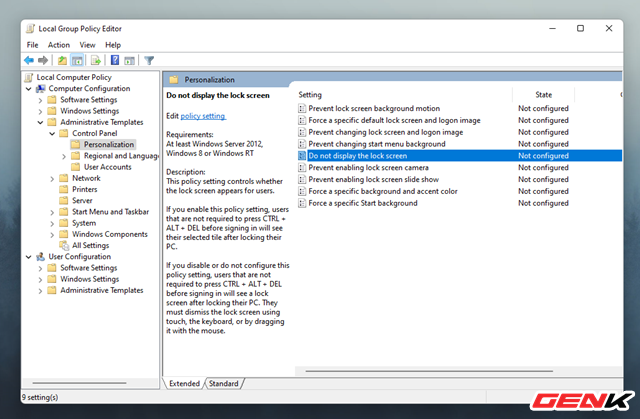Expand the Windows Components node
The image size is (640, 419).
(52, 235)
